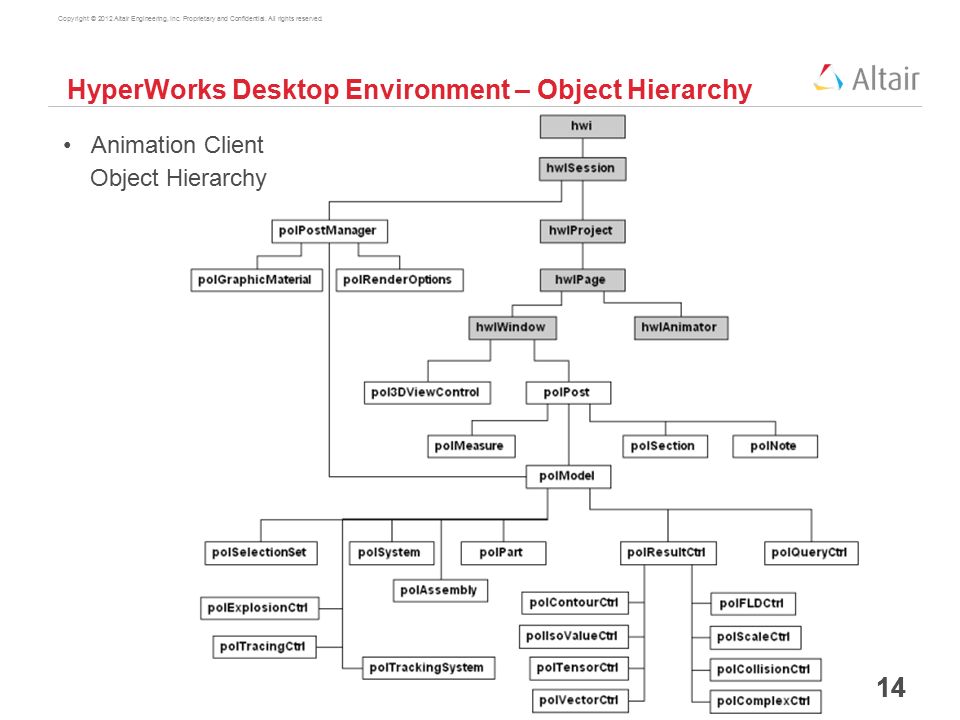960x720 pixels.
Task: Select the poIIsoValueCtrl node
Action: coord(574,637)
